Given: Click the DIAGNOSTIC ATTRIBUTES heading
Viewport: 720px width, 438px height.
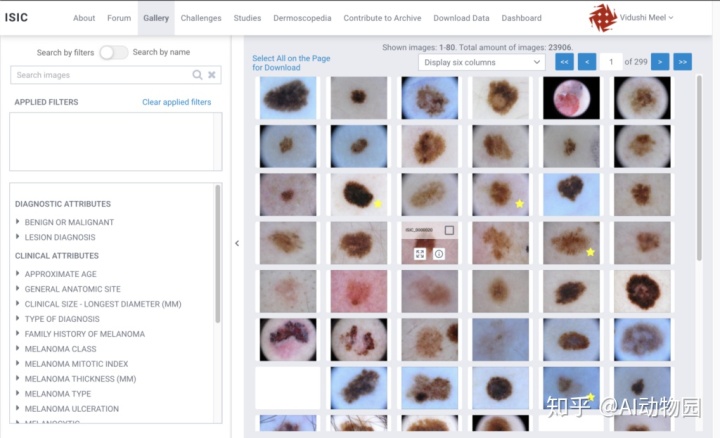Looking at the screenshot, I should [63, 204].
